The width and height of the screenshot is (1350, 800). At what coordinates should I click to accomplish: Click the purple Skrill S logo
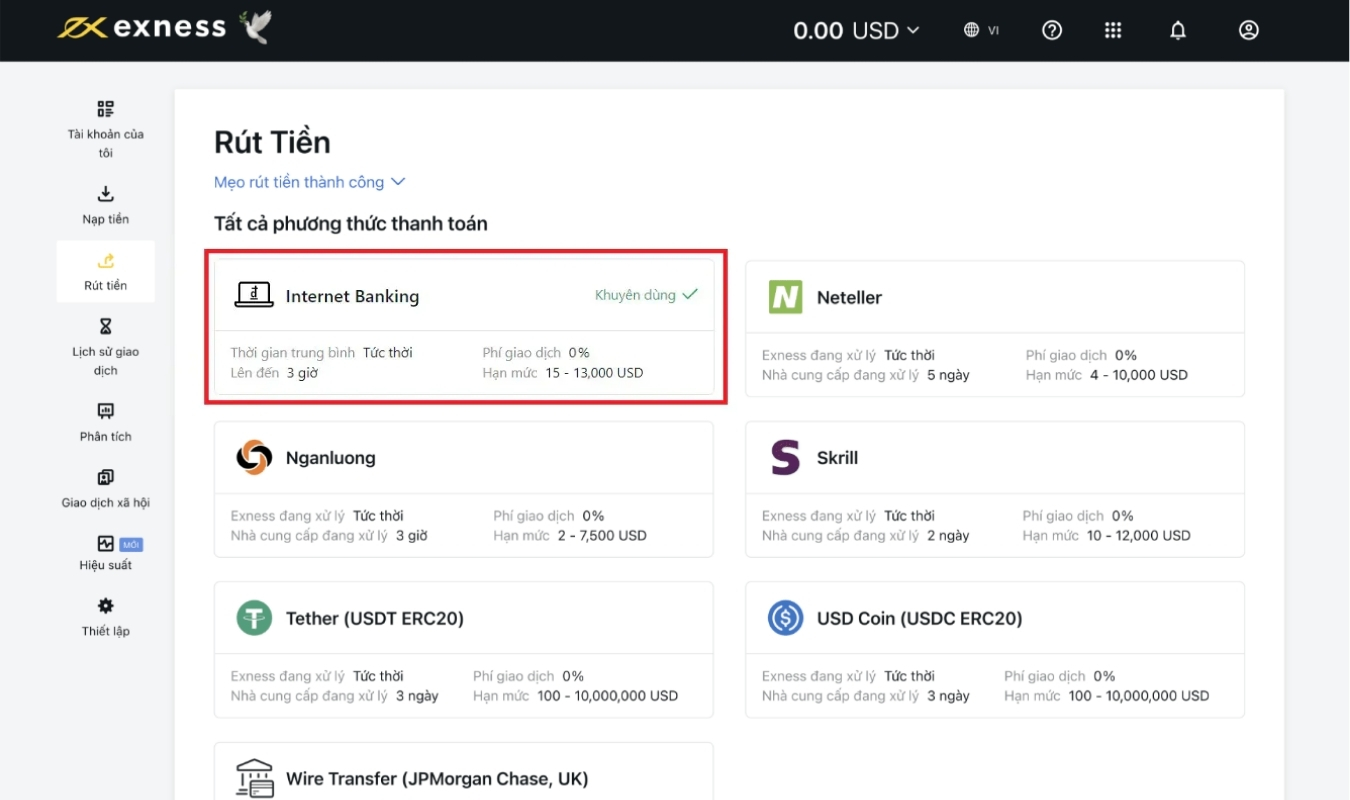[x=785, y=458]
